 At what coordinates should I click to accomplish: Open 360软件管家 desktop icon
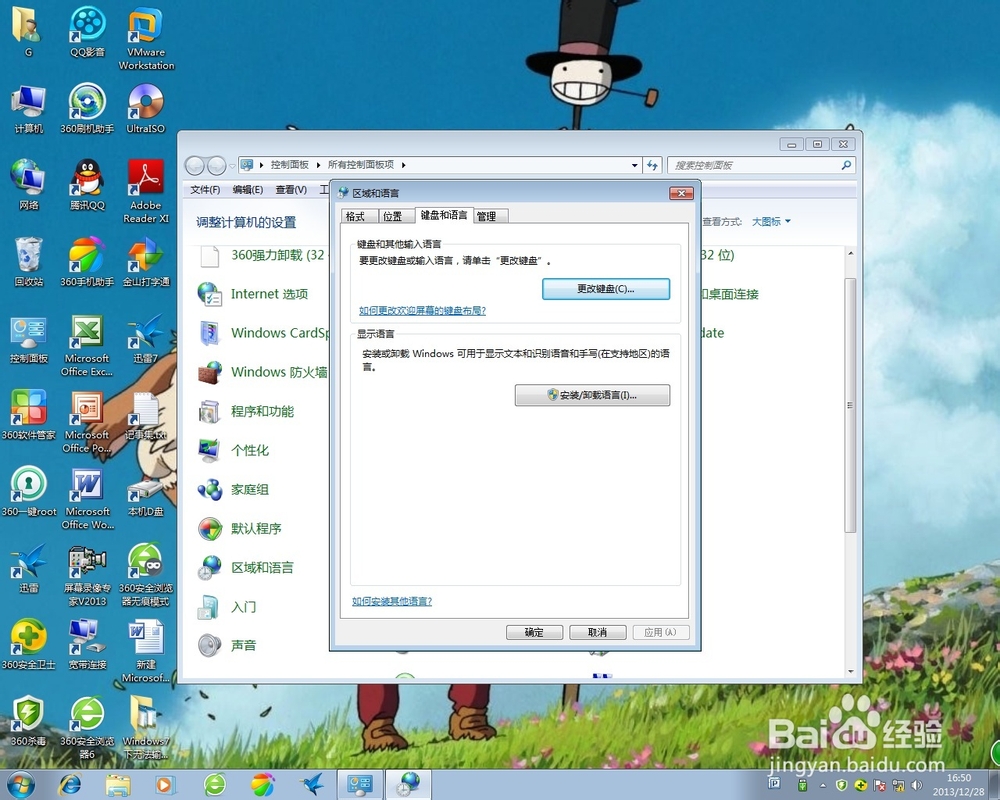click(x=29, y=415)
